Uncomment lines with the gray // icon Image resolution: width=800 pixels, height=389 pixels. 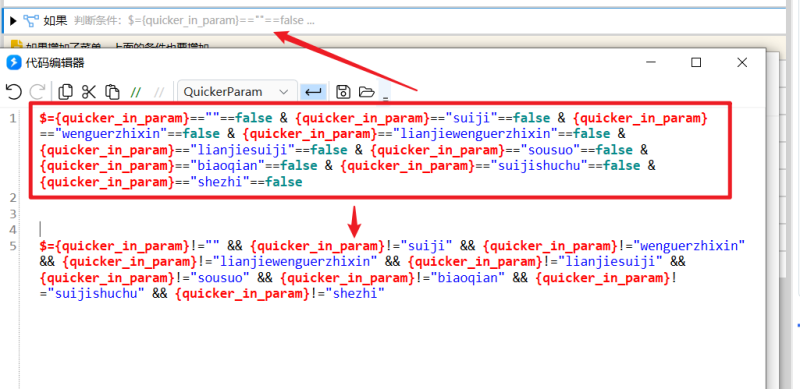click(159, 92)
